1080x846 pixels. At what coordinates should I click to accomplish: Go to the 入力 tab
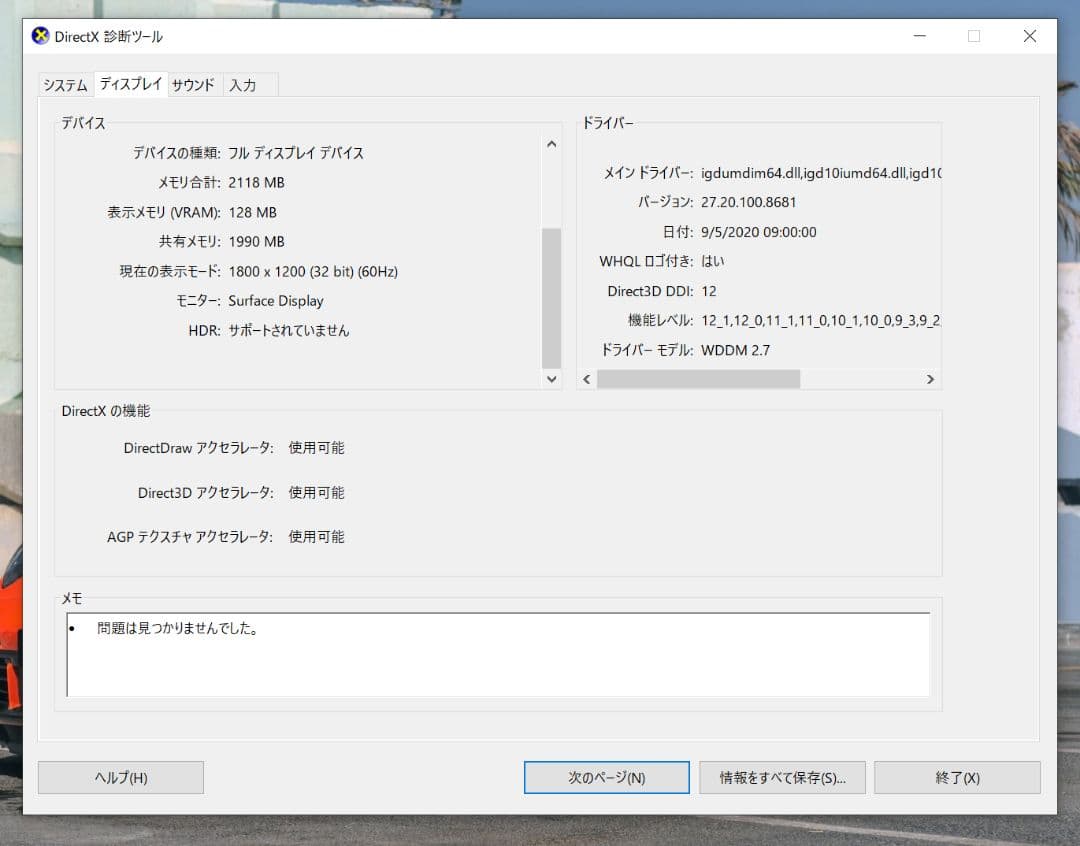click(243, 85)
